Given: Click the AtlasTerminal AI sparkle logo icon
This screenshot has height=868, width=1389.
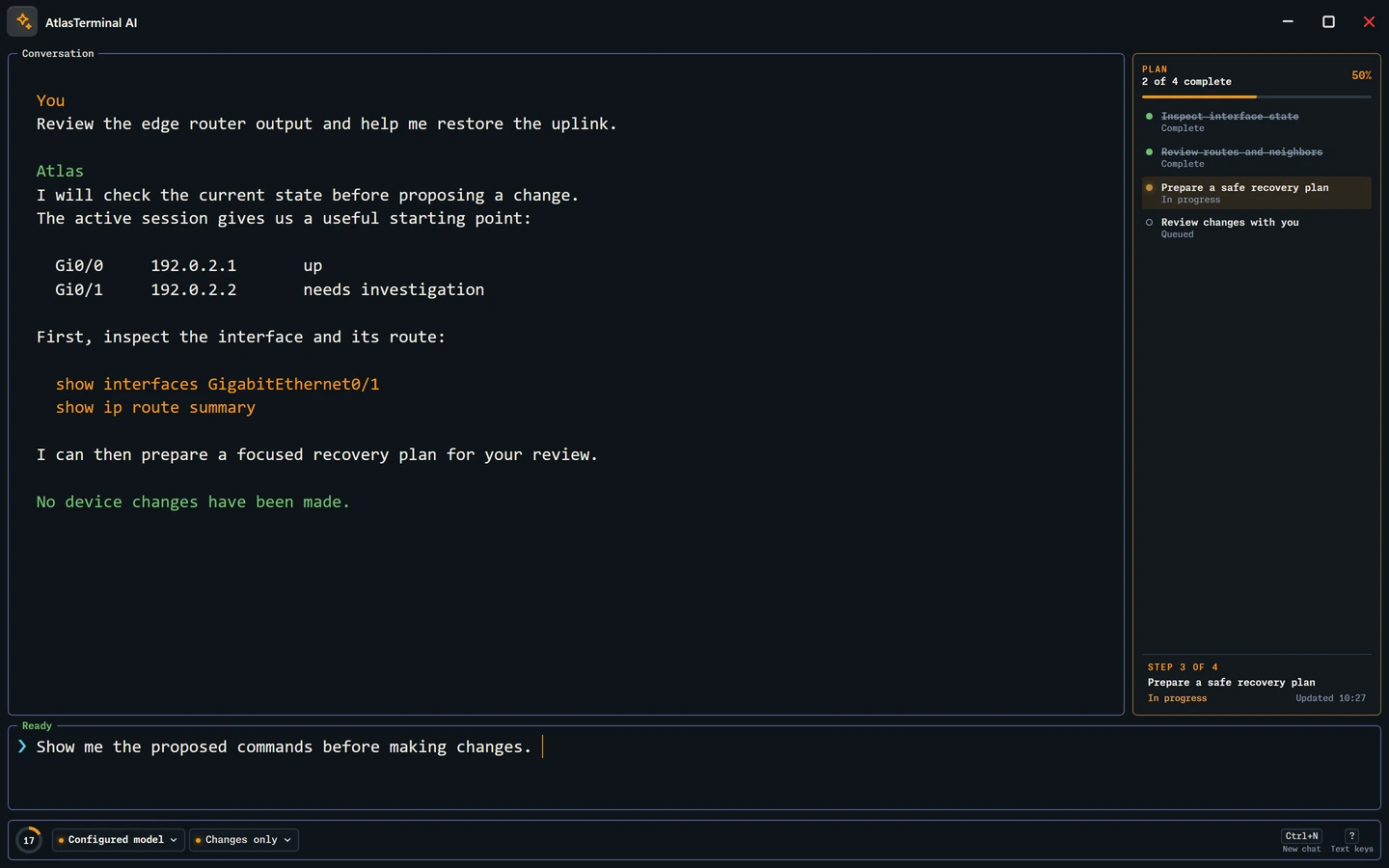Looking at the screenshot, I should coord(22,21).
